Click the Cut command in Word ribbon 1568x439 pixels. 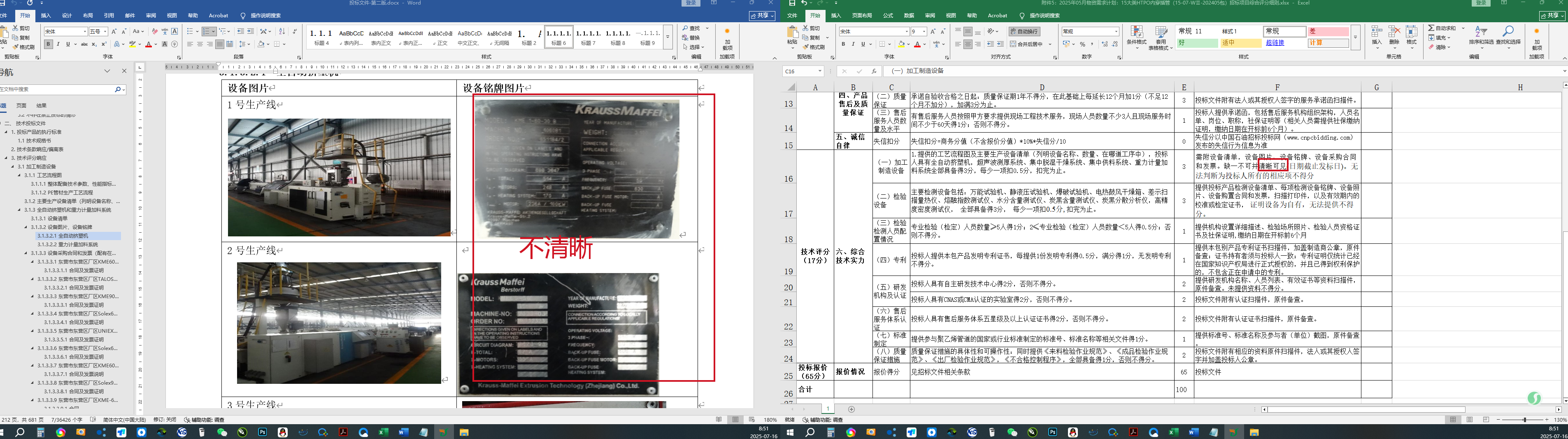[21, 28]
